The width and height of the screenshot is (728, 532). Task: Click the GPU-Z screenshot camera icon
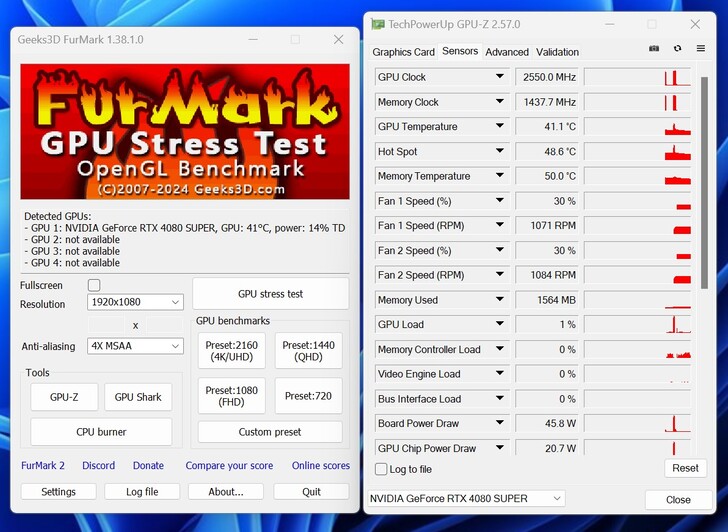point(654,48)
